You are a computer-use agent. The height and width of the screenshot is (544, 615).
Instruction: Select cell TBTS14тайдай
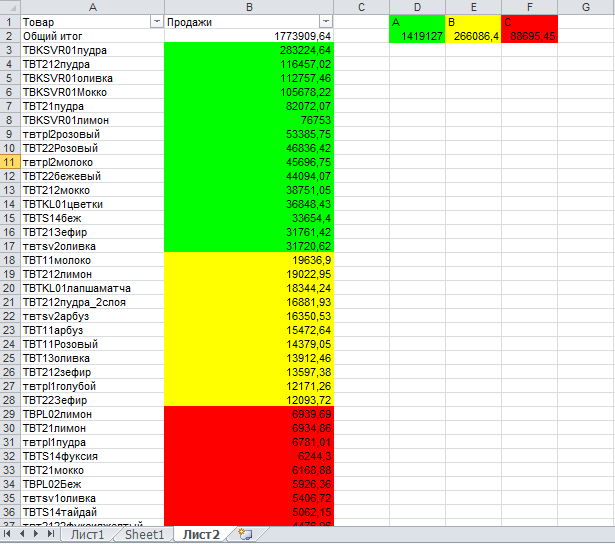point(92,512)
